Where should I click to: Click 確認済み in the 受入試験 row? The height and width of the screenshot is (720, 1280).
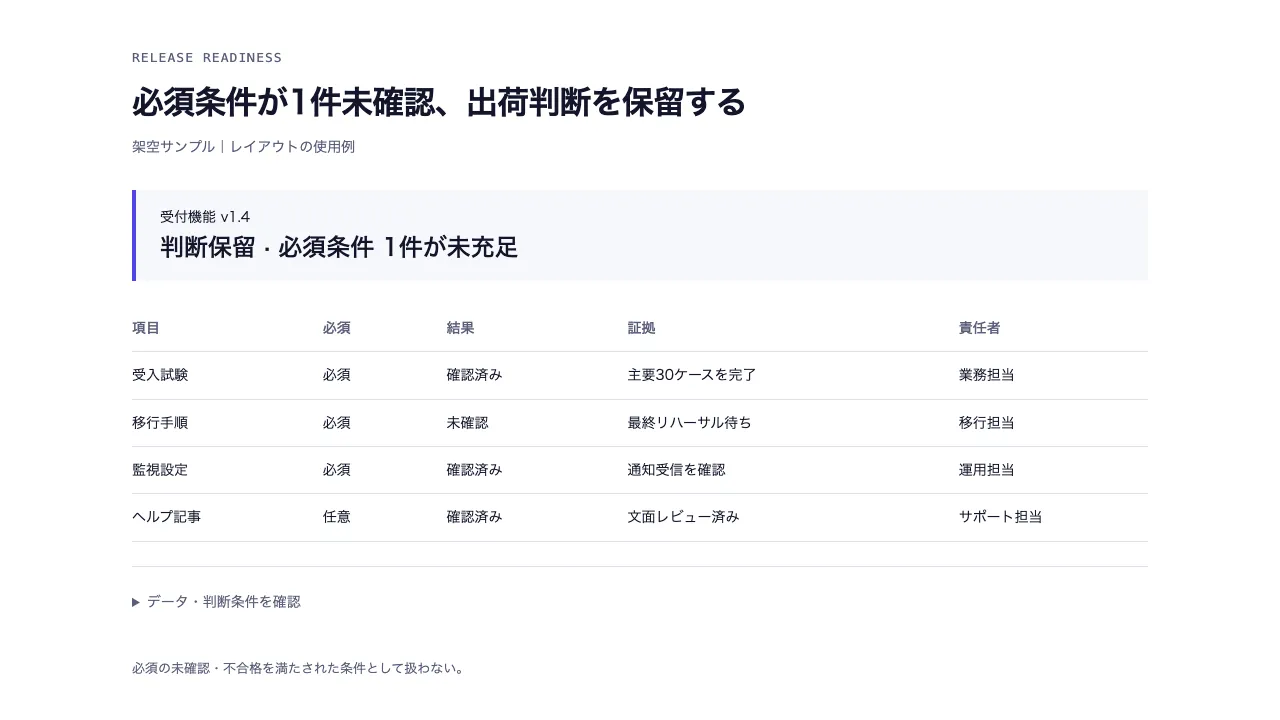point(474,375)
